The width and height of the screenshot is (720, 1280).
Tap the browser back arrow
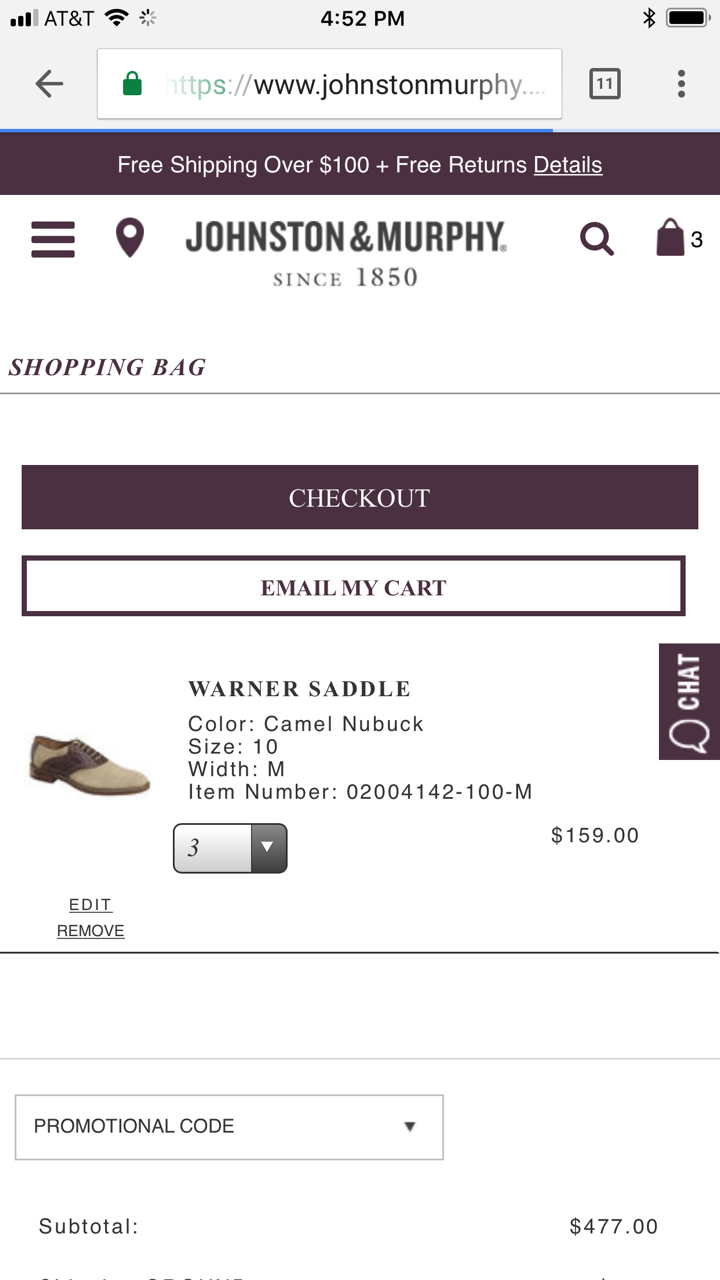[49, 84]
